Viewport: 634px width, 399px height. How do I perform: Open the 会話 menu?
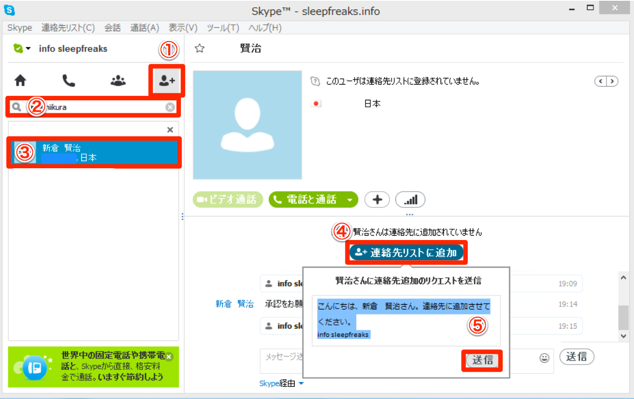click(x=112, y=27)
